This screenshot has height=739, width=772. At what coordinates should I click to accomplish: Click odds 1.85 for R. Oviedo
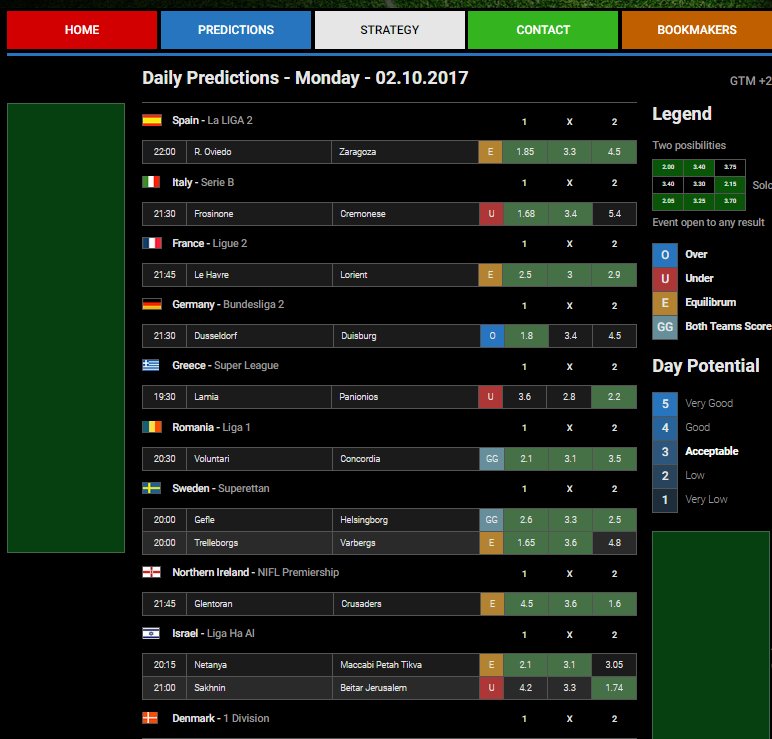coord(525,152)
